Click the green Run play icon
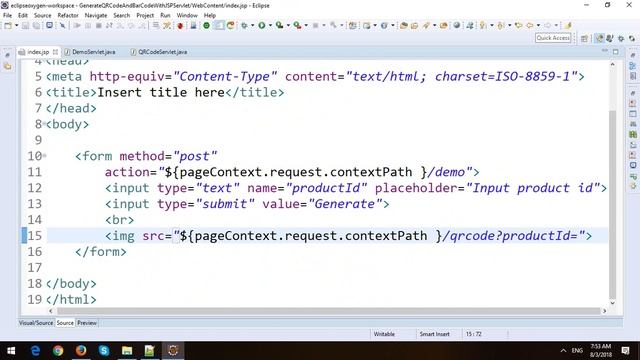Screen dimensions: 640x360 262,26
